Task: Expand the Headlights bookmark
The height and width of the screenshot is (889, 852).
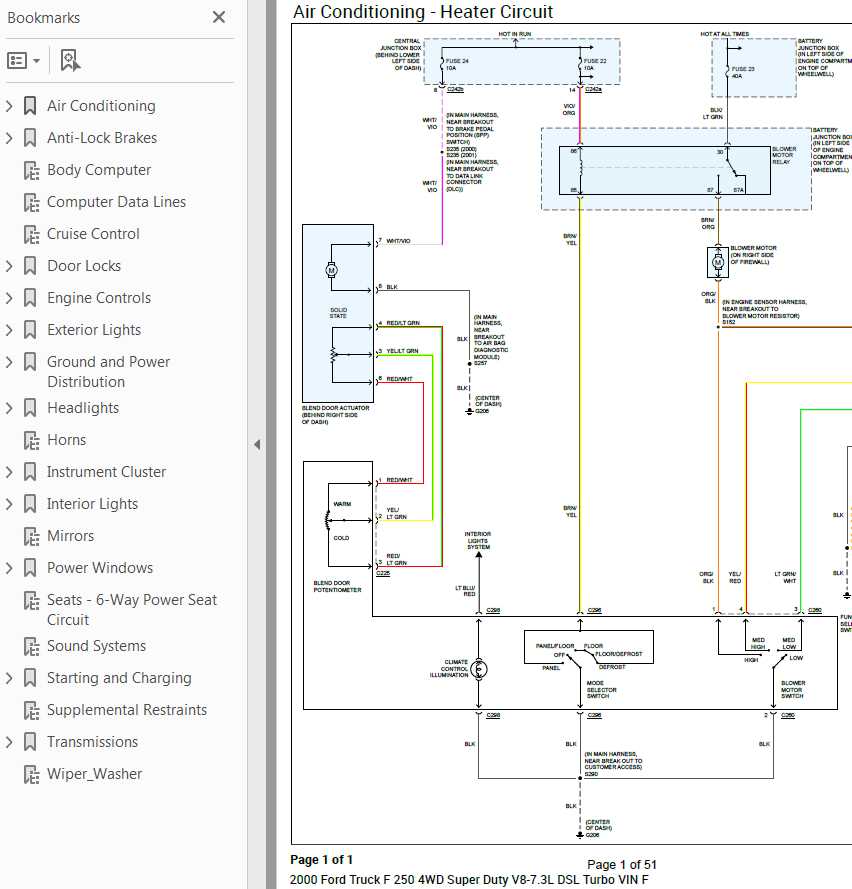Action: [9, 408]
